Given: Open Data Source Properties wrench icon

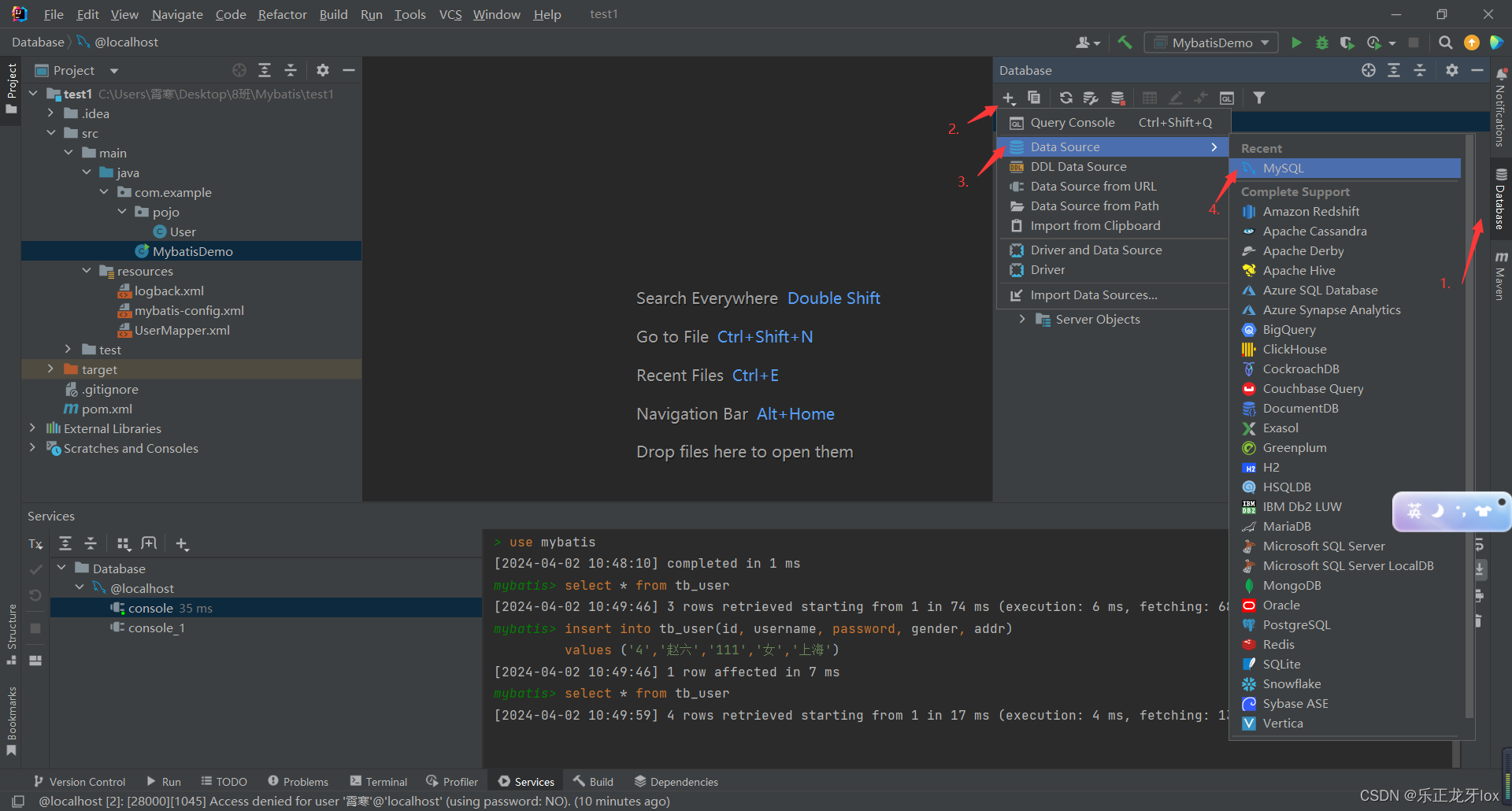Looking at the screenshot, I should pos(1091,98).
